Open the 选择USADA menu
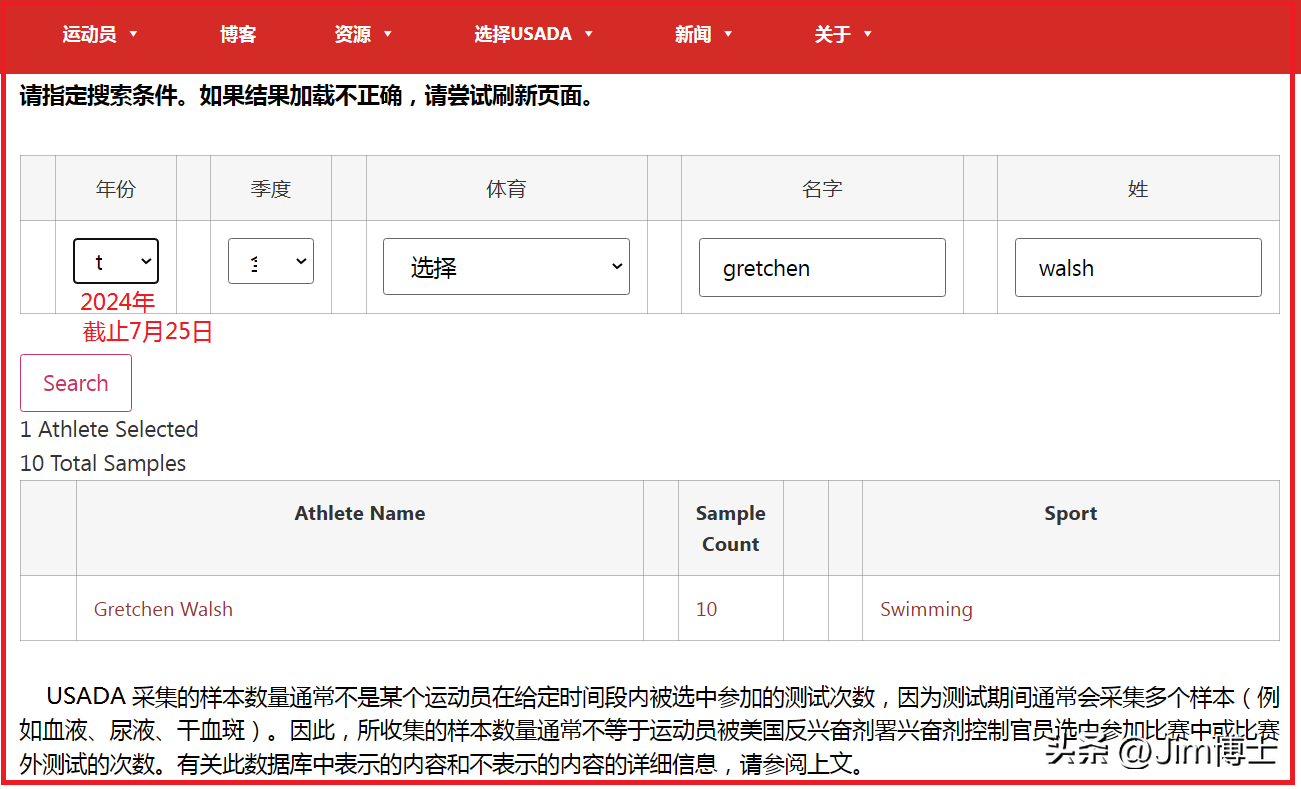The width and height of the screenshot is (1301, 789). click(x=522, y=35)
